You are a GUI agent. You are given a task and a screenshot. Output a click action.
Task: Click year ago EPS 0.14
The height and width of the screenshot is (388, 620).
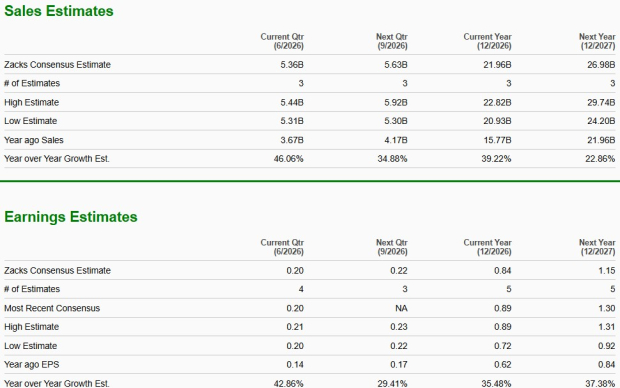click(295, 364)
